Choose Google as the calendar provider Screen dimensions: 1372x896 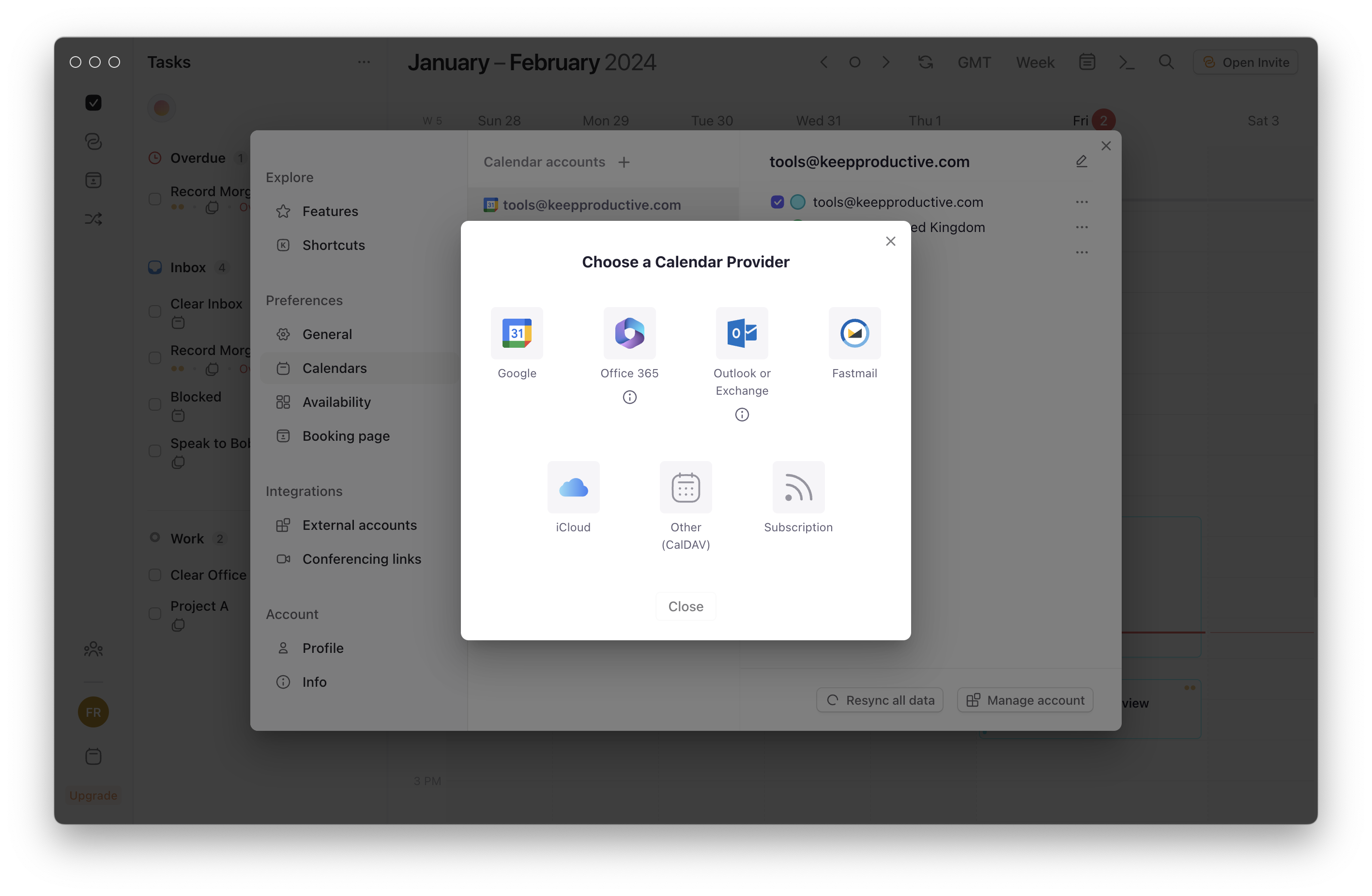pos(517,333)
